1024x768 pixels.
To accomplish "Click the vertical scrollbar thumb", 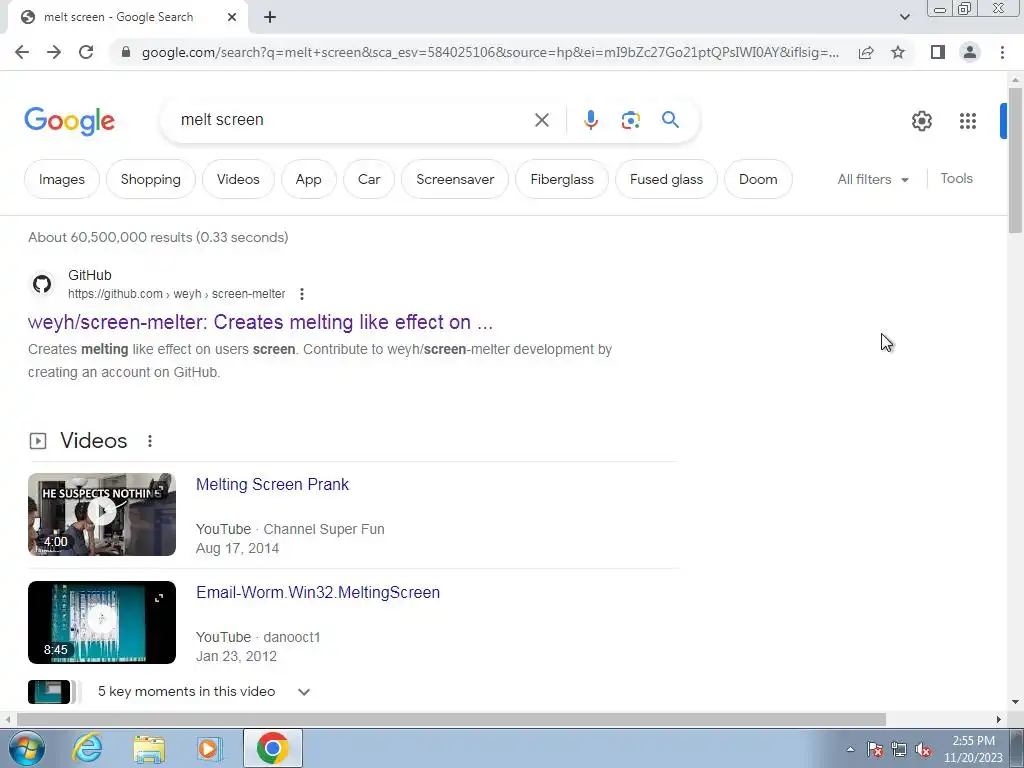I will click(x=1015, y=159).
